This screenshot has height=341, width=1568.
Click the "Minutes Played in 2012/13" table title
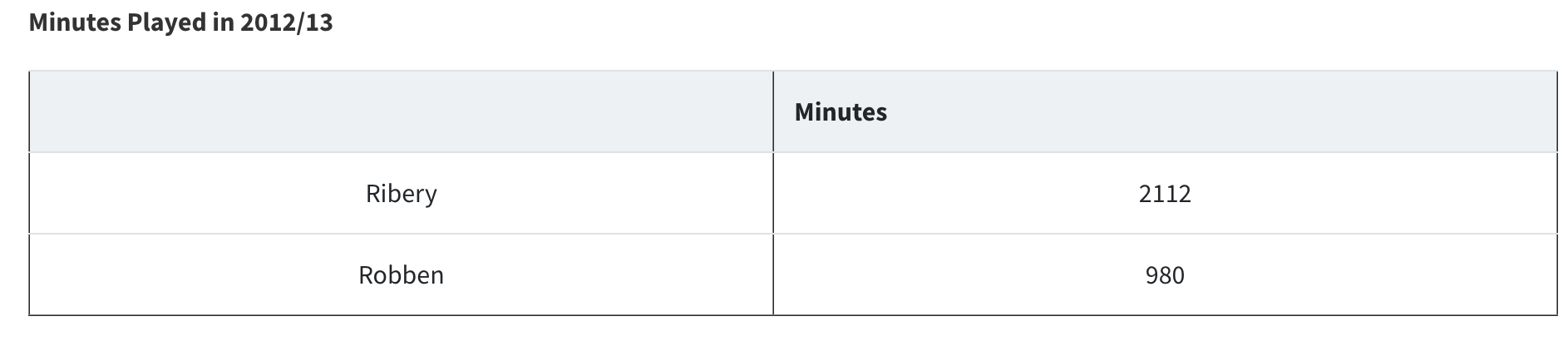[x=180, y=22]
